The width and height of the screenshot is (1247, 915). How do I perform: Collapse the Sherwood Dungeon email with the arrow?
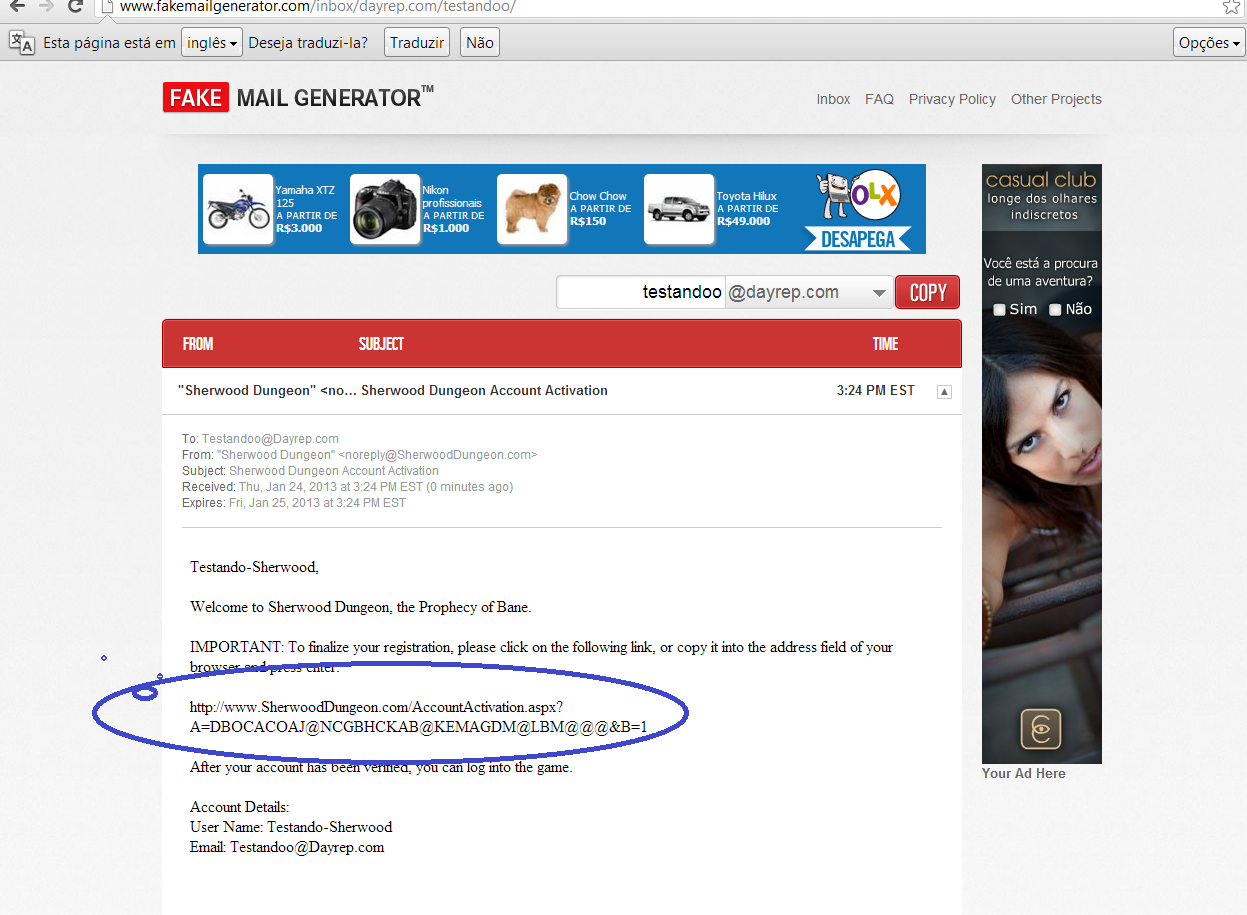[944, 392]
